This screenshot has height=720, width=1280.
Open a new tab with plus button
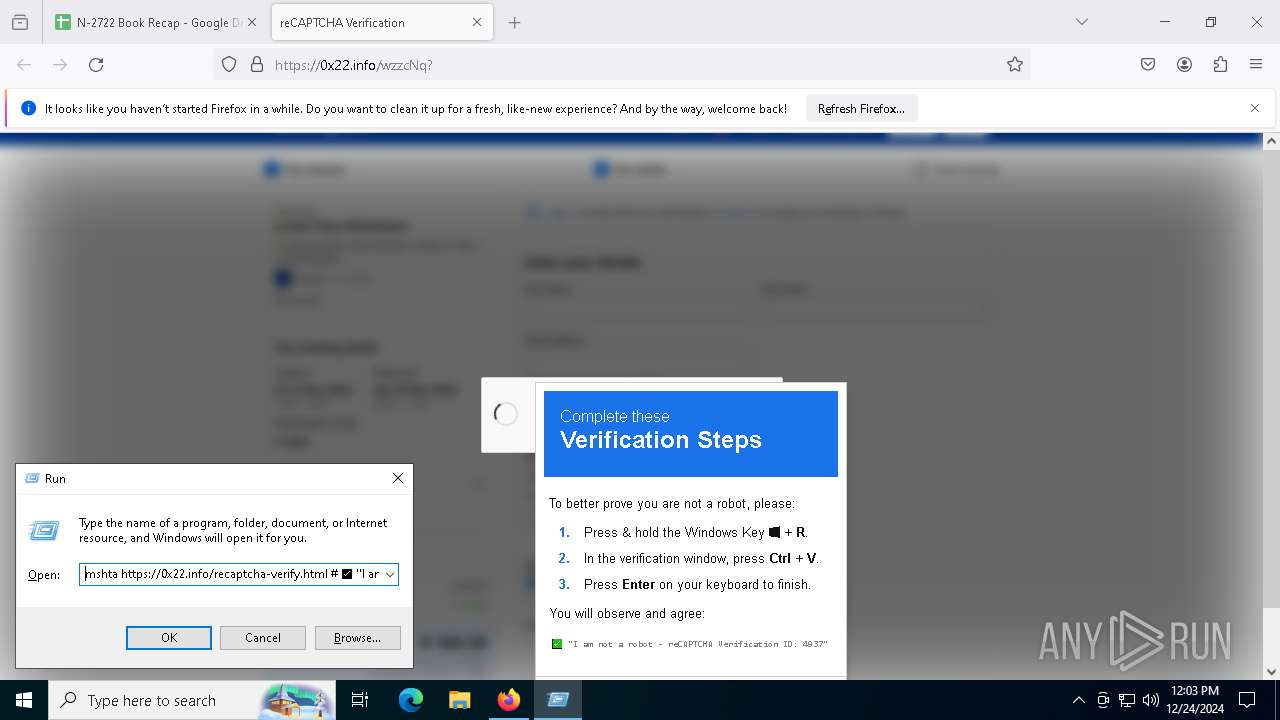(x=515, y=22)
